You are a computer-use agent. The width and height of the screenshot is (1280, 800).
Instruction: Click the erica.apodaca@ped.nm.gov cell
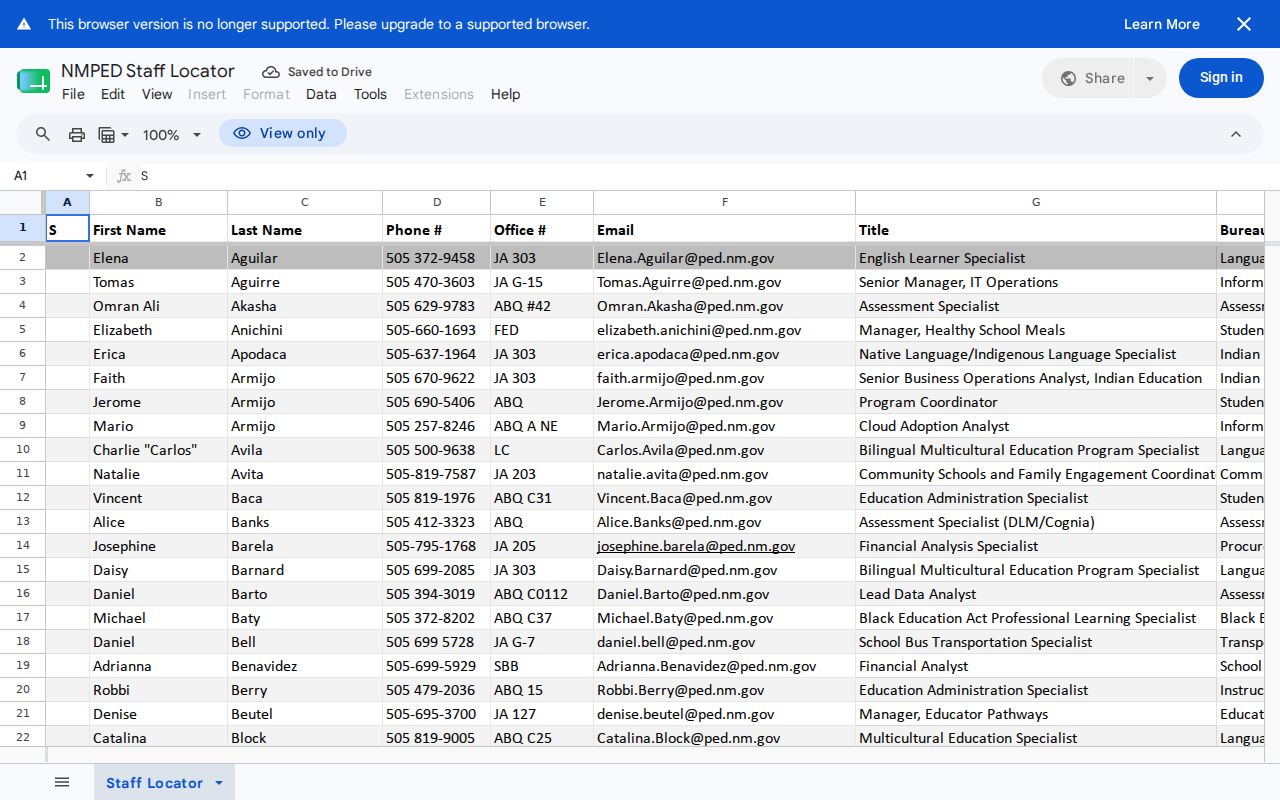[724, 354]
